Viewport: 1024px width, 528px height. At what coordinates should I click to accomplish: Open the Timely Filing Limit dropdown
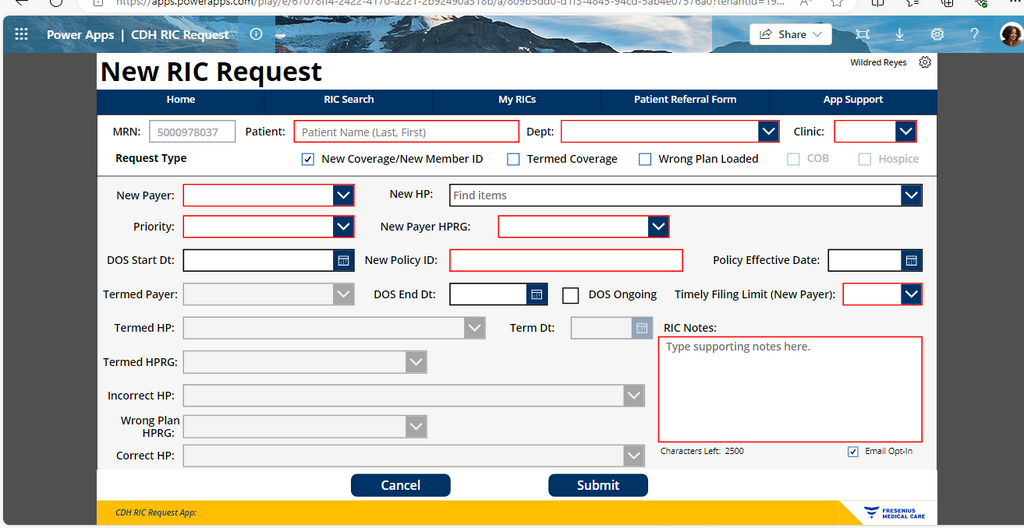point(912,294)
